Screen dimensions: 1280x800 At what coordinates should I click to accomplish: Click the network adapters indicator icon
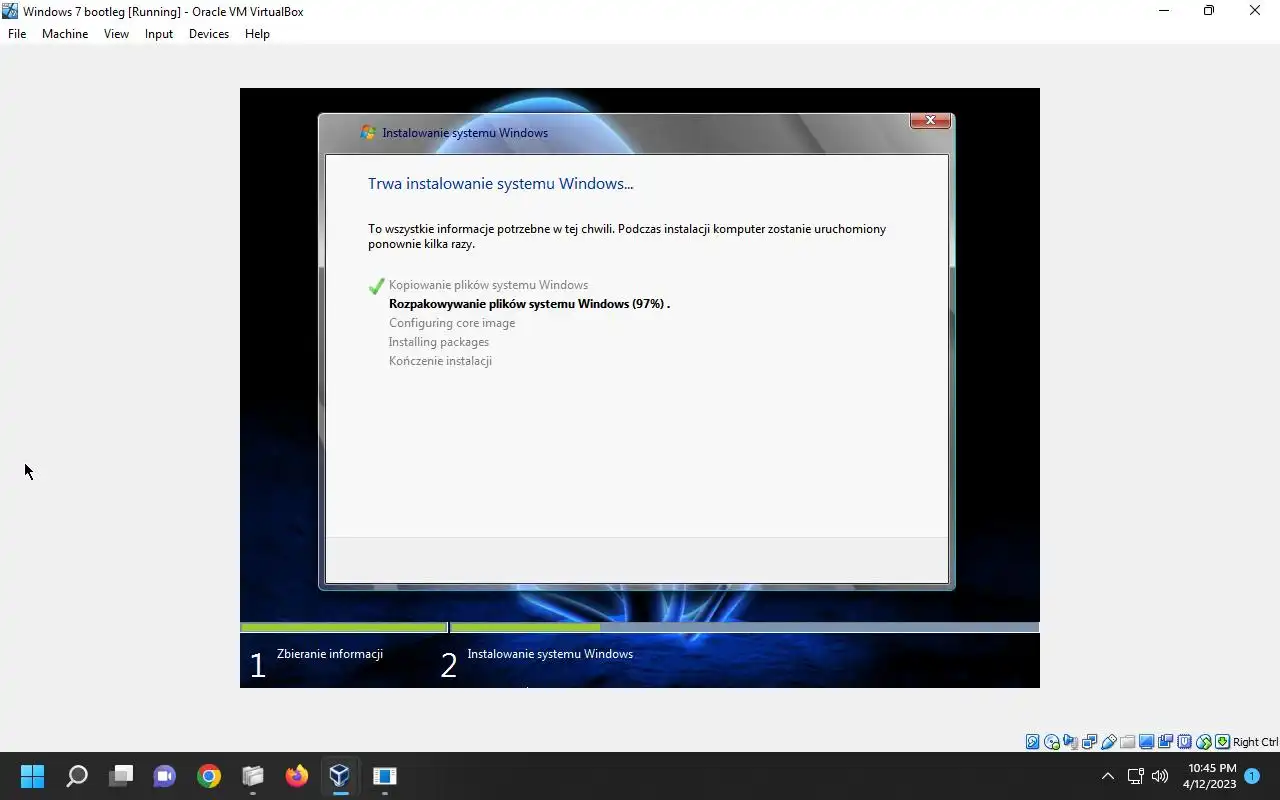[1089, 742]
